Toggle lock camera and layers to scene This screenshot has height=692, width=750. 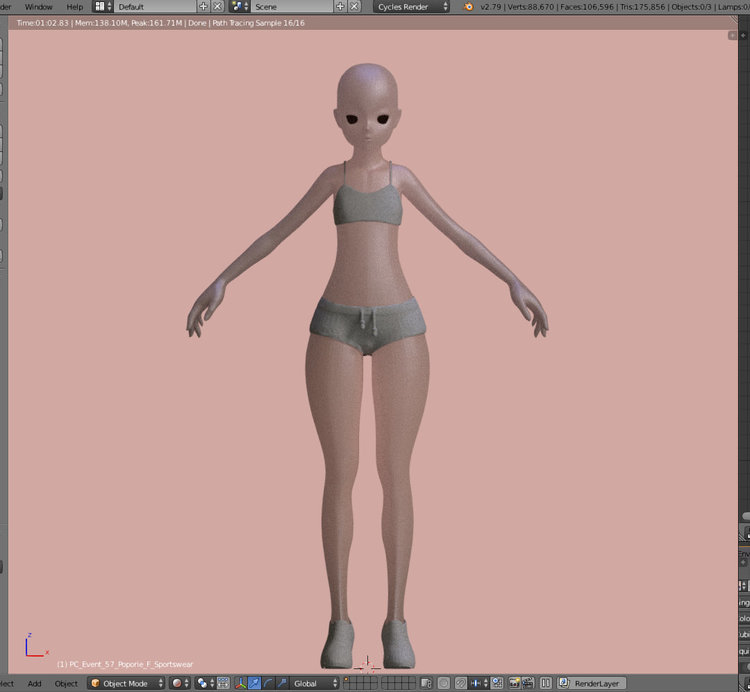point(427,683)
